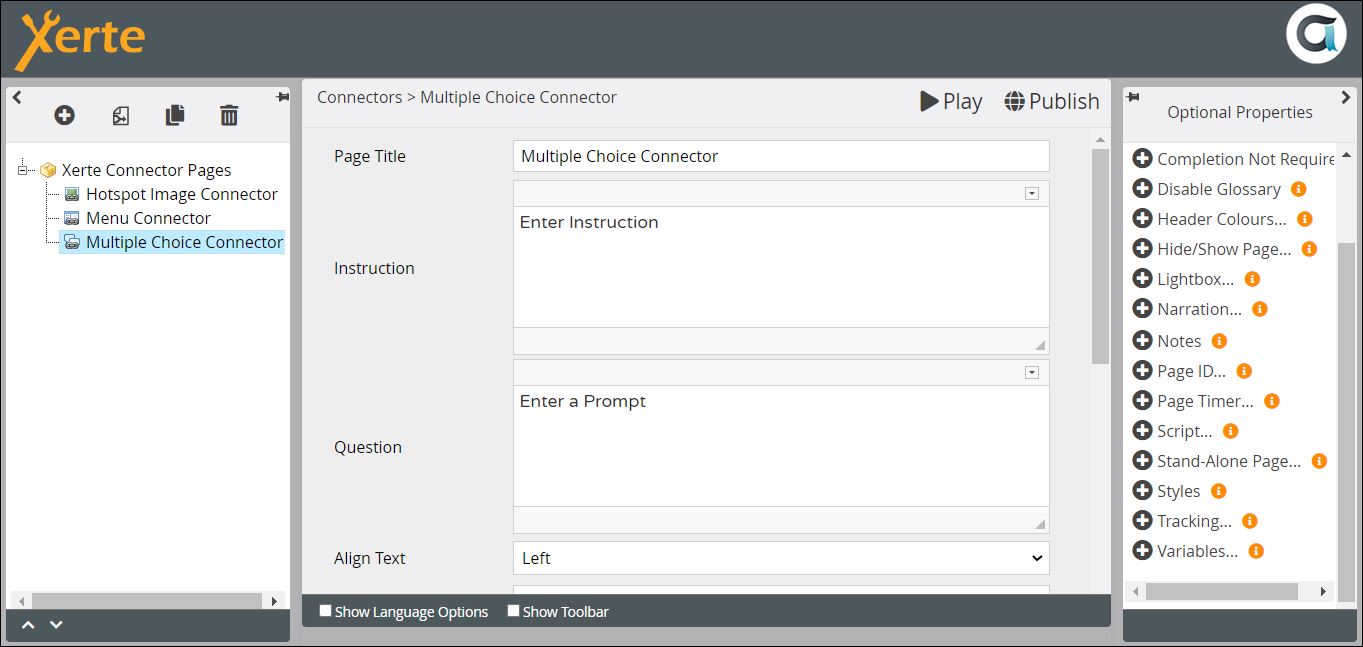Click the duplicate page icon
This screenshot has width=1363, height=647.
175,116
